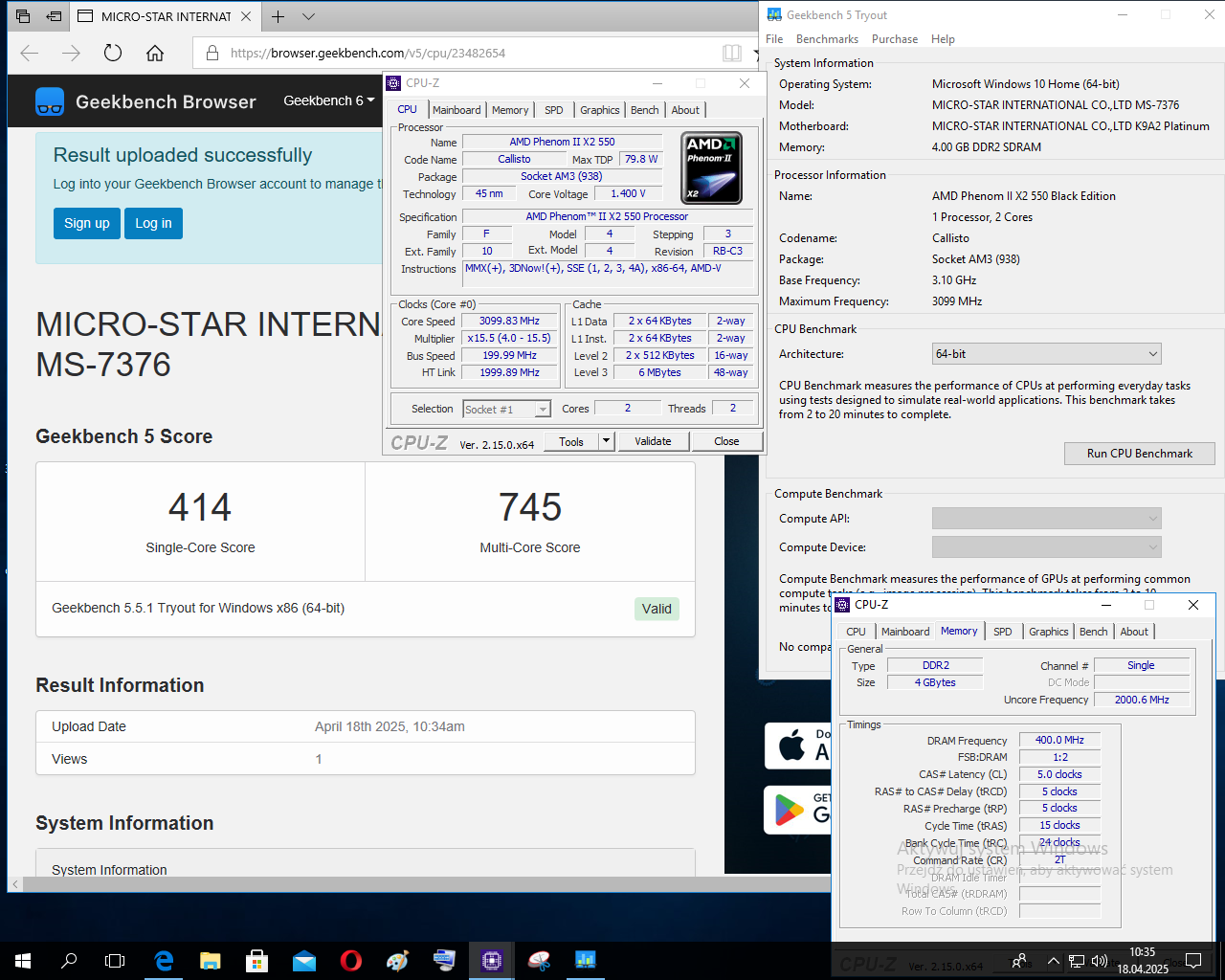Expand the Geekbench 6 navigation dropdown
This screenshot has height=980, width=1225.
(x=328, y=100)
